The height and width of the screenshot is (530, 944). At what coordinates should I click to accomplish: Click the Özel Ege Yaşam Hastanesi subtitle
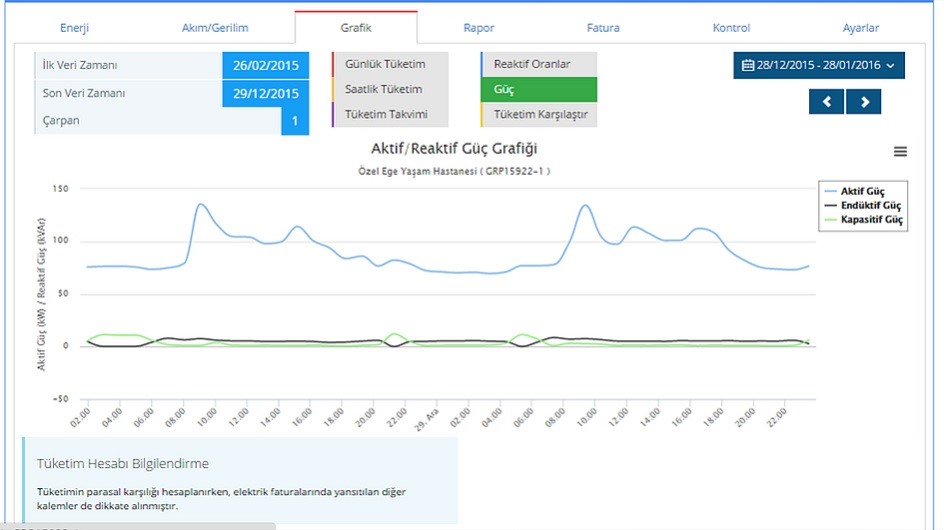[454, 171]
